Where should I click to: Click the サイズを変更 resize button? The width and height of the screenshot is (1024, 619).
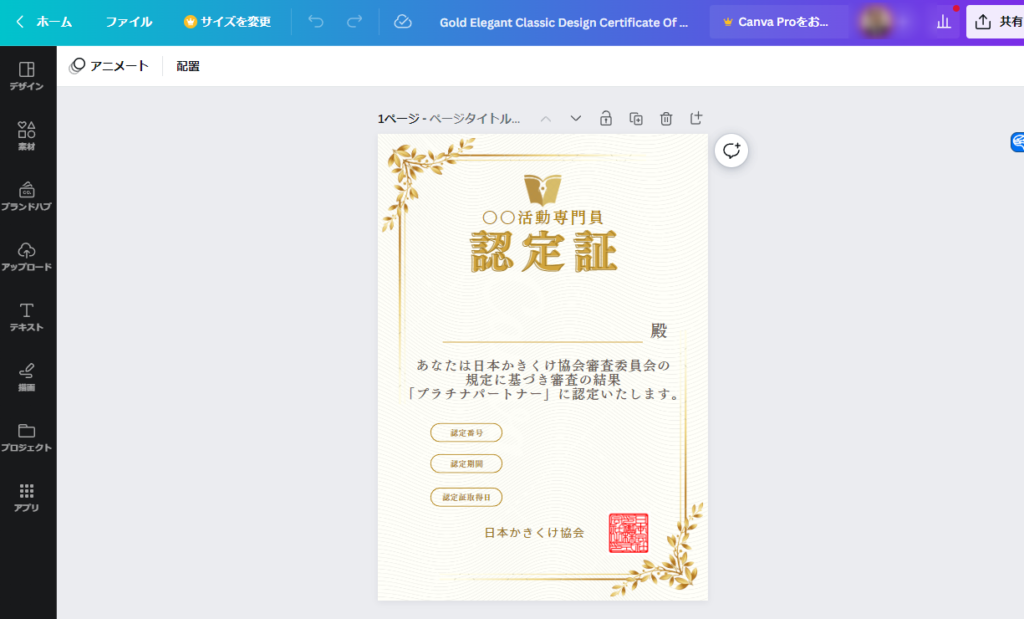click(227, 22)
